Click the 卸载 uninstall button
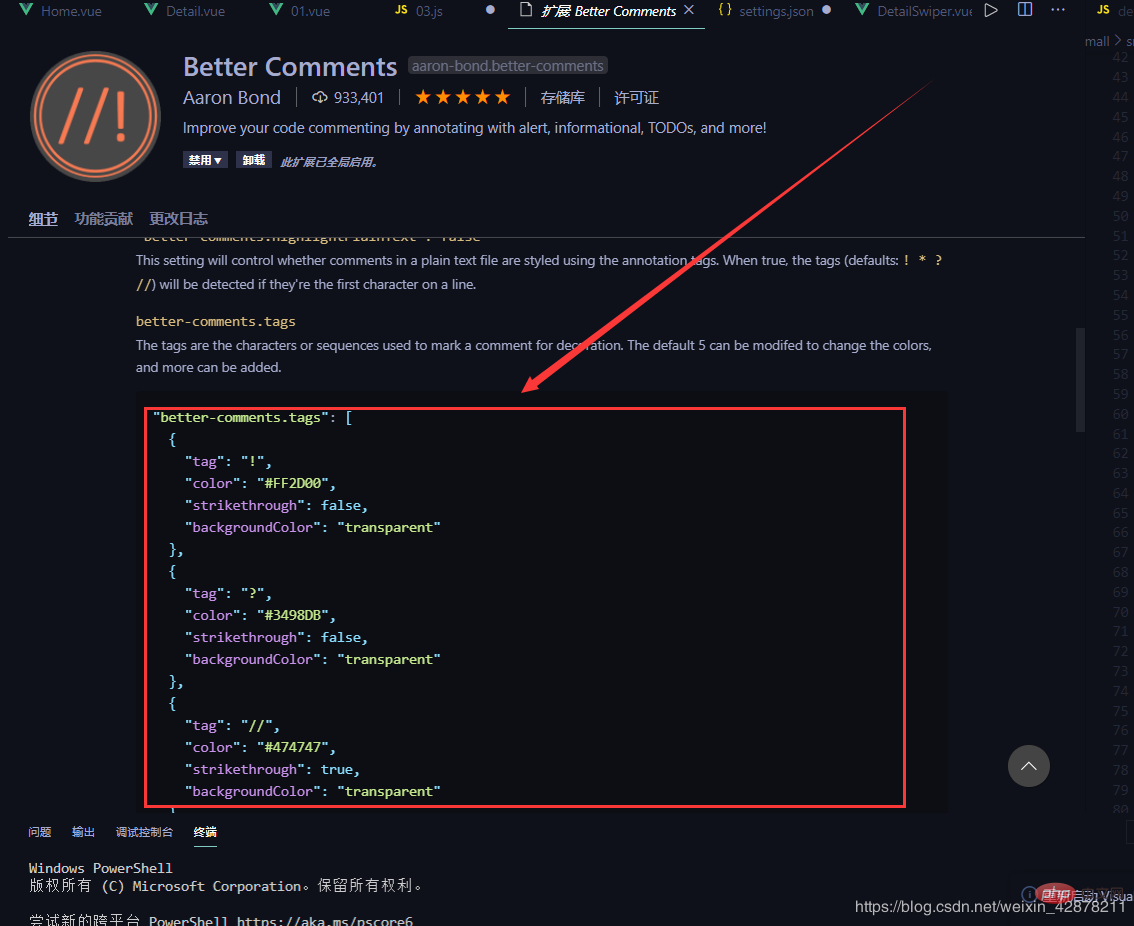This screenshot has width=1134, height=926. pos(254,160)
